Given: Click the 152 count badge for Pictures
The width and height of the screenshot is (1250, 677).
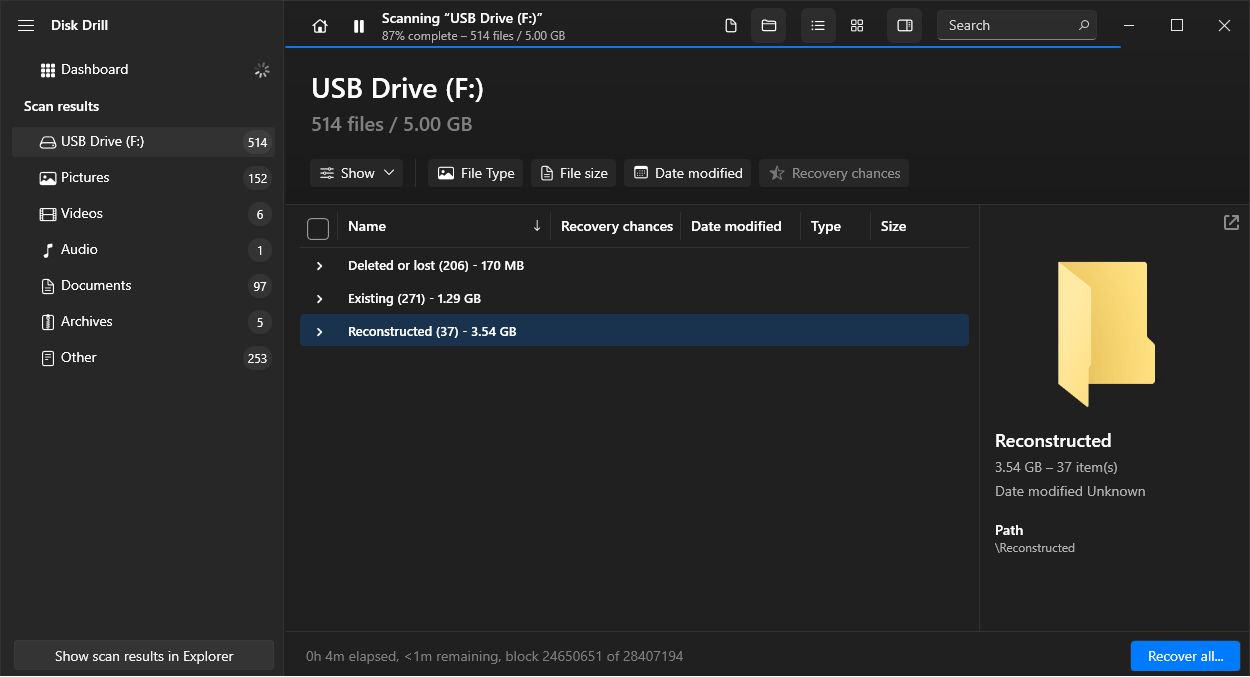Looking at the screenshot, I should [x=258, y=178].
